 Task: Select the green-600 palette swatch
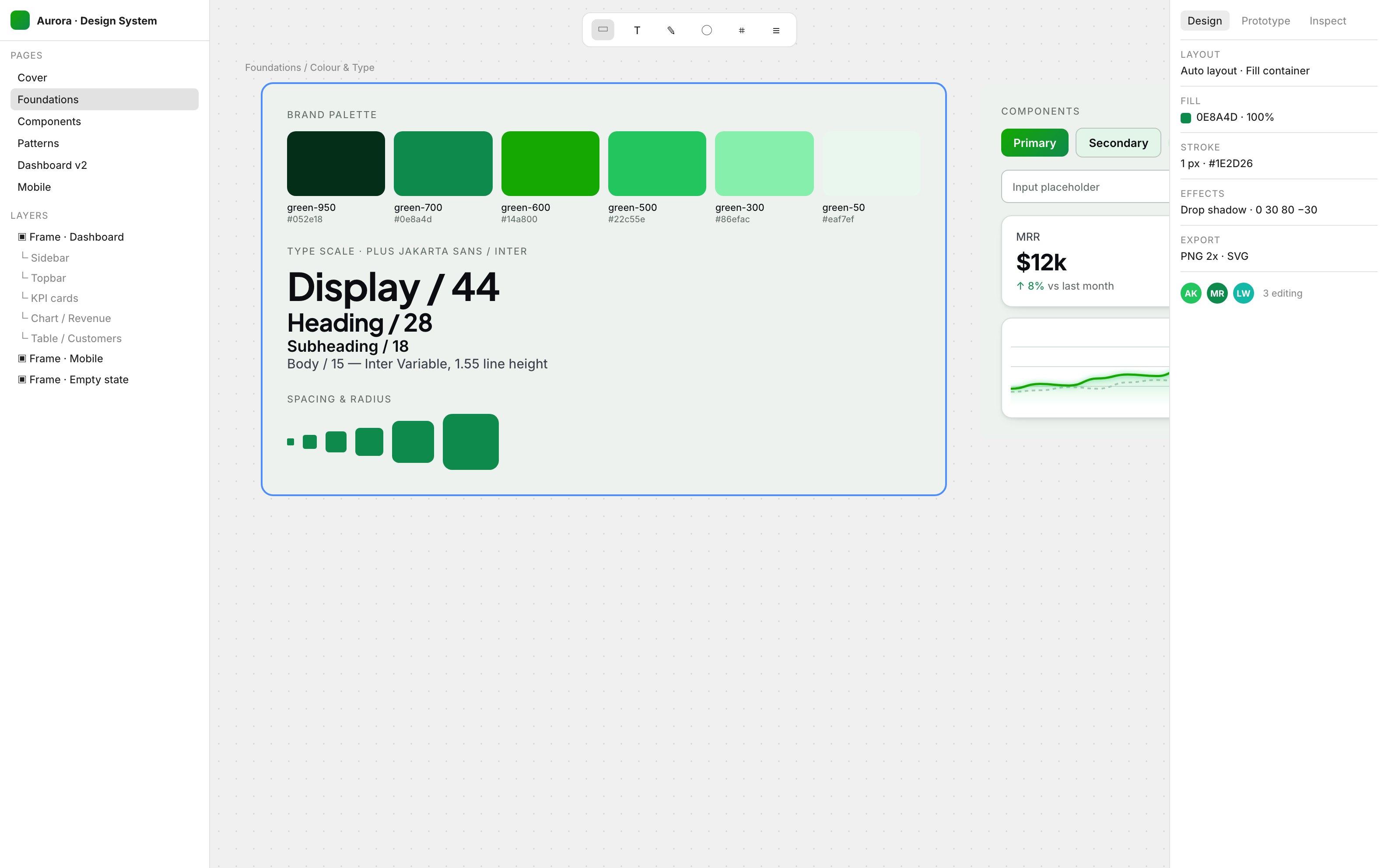[x=550, y=164]
